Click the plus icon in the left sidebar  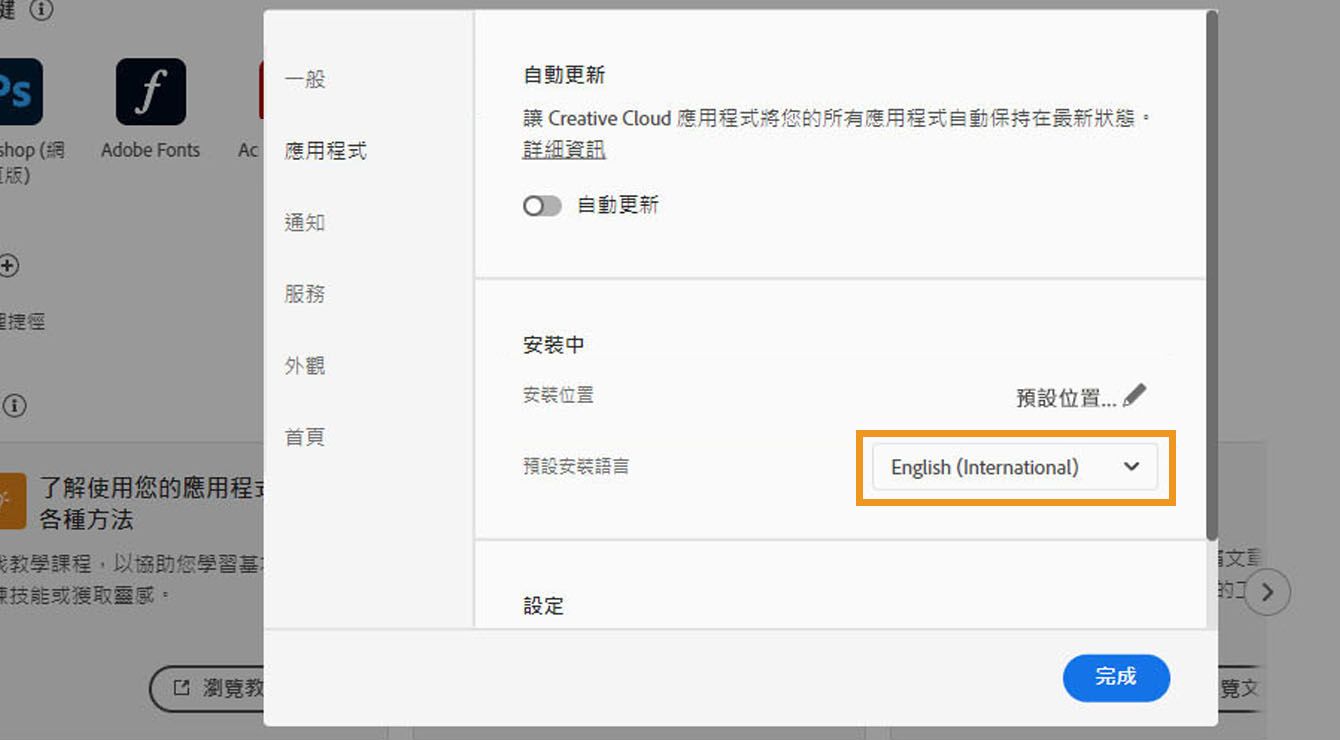tap(8, 266)
